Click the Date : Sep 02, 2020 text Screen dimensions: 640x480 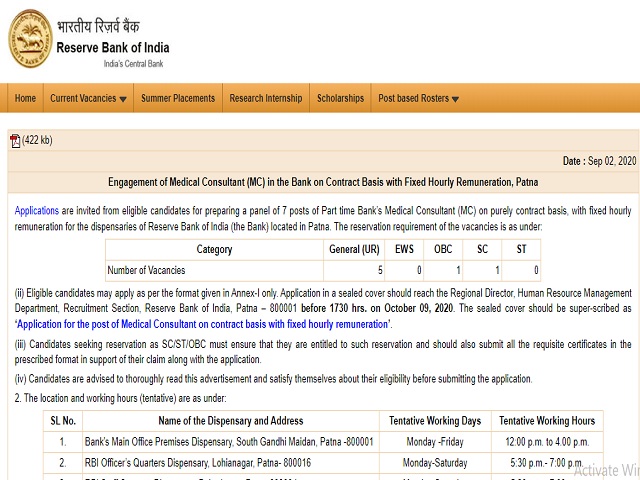[599, 161]
